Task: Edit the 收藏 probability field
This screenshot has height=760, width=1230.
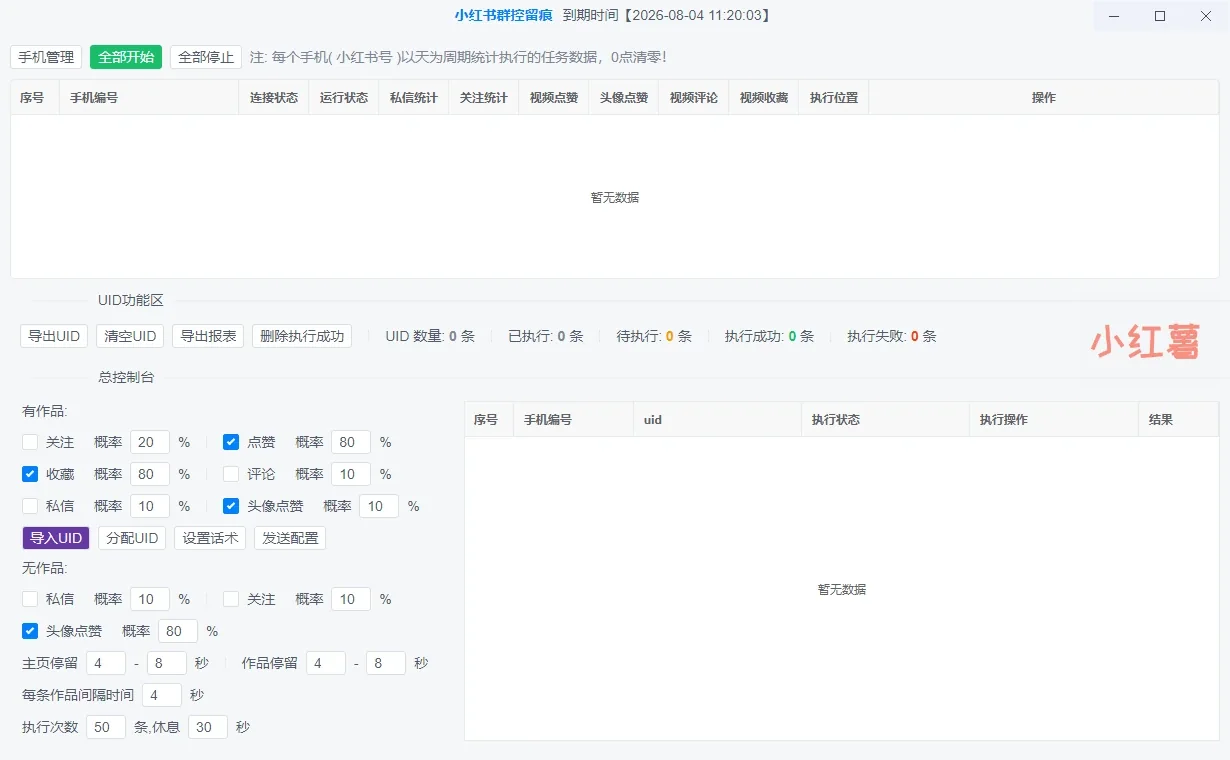Action: (150, 474)
